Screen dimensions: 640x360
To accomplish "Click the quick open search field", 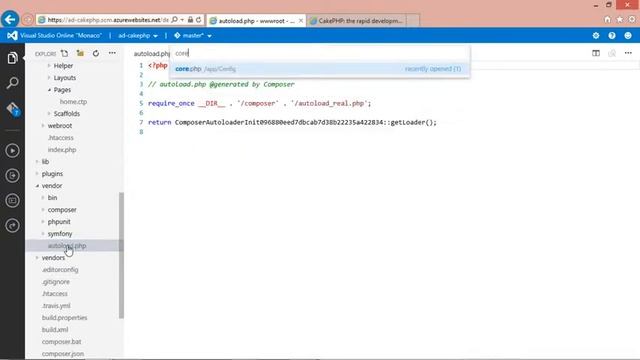I will (320, 53).
